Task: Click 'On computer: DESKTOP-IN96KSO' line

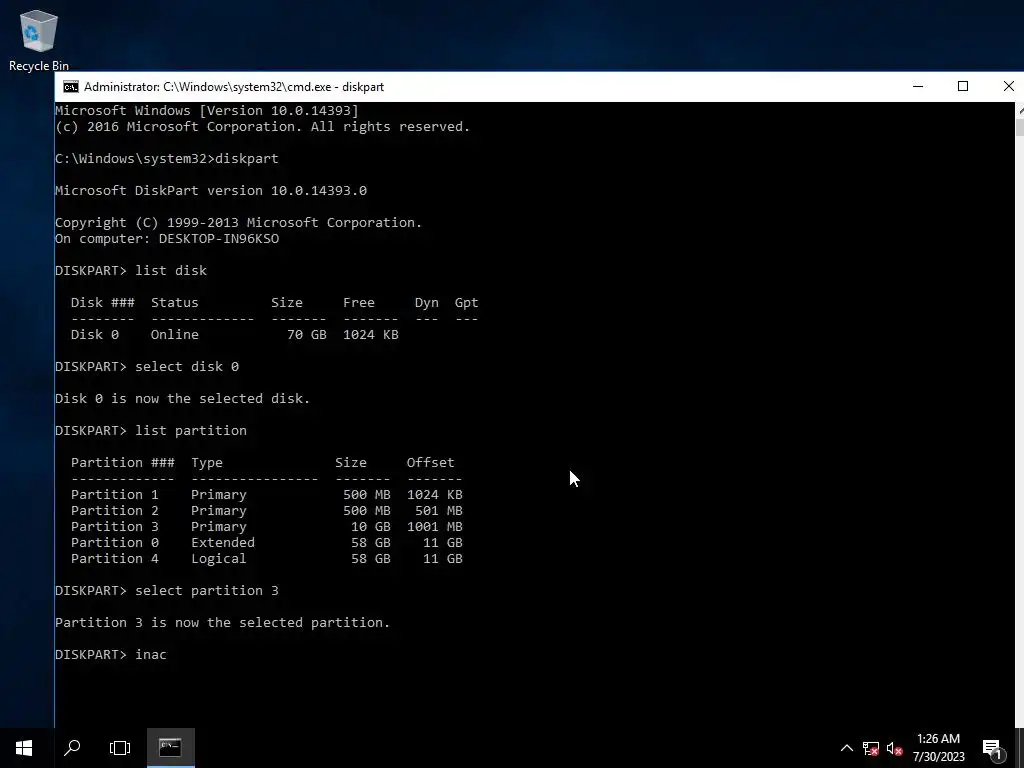Action: coord(167,239)
